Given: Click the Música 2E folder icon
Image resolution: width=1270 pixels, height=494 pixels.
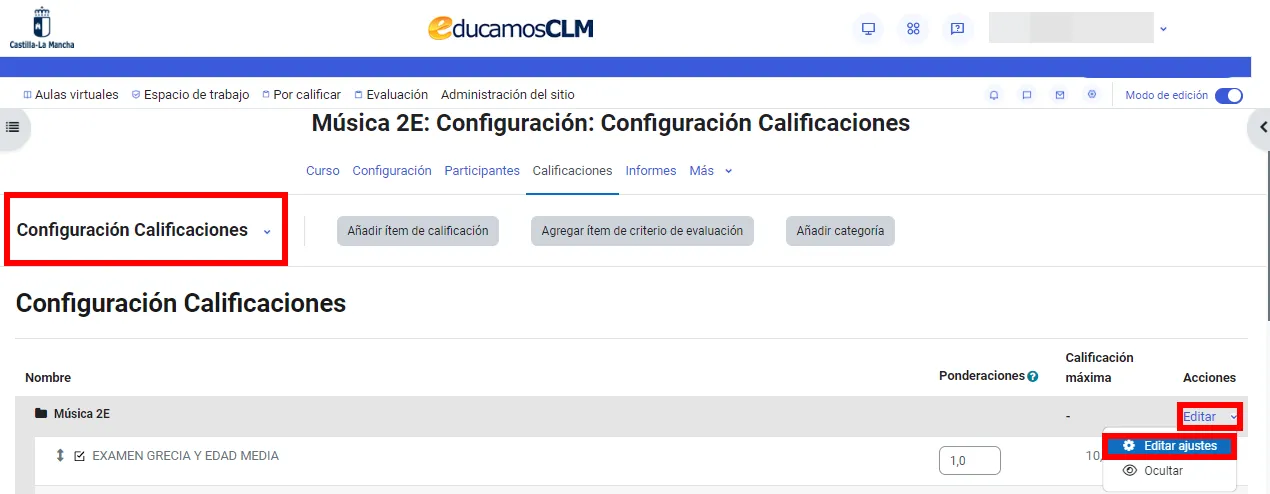Looking at the screenshot, I should click(x=41, y=413).
